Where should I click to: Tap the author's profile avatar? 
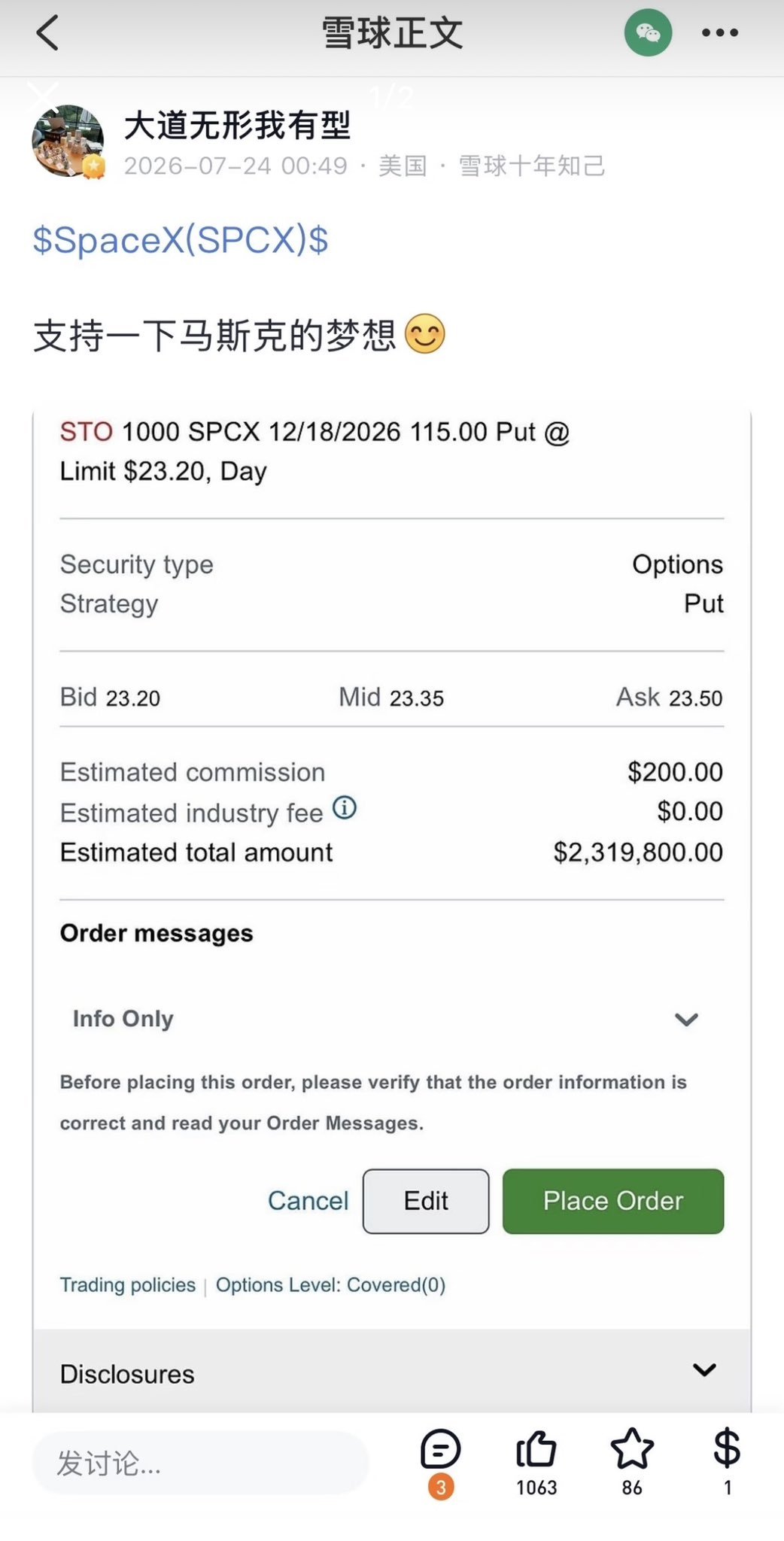(x=68, y=141)
